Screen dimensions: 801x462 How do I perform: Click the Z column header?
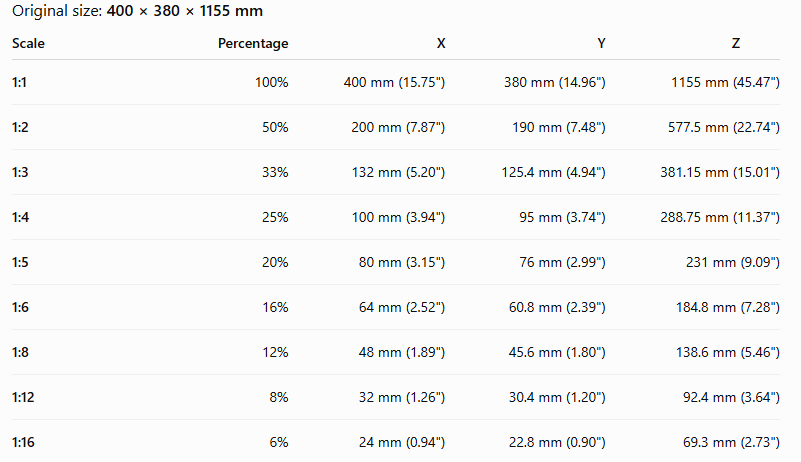[736, 43]
